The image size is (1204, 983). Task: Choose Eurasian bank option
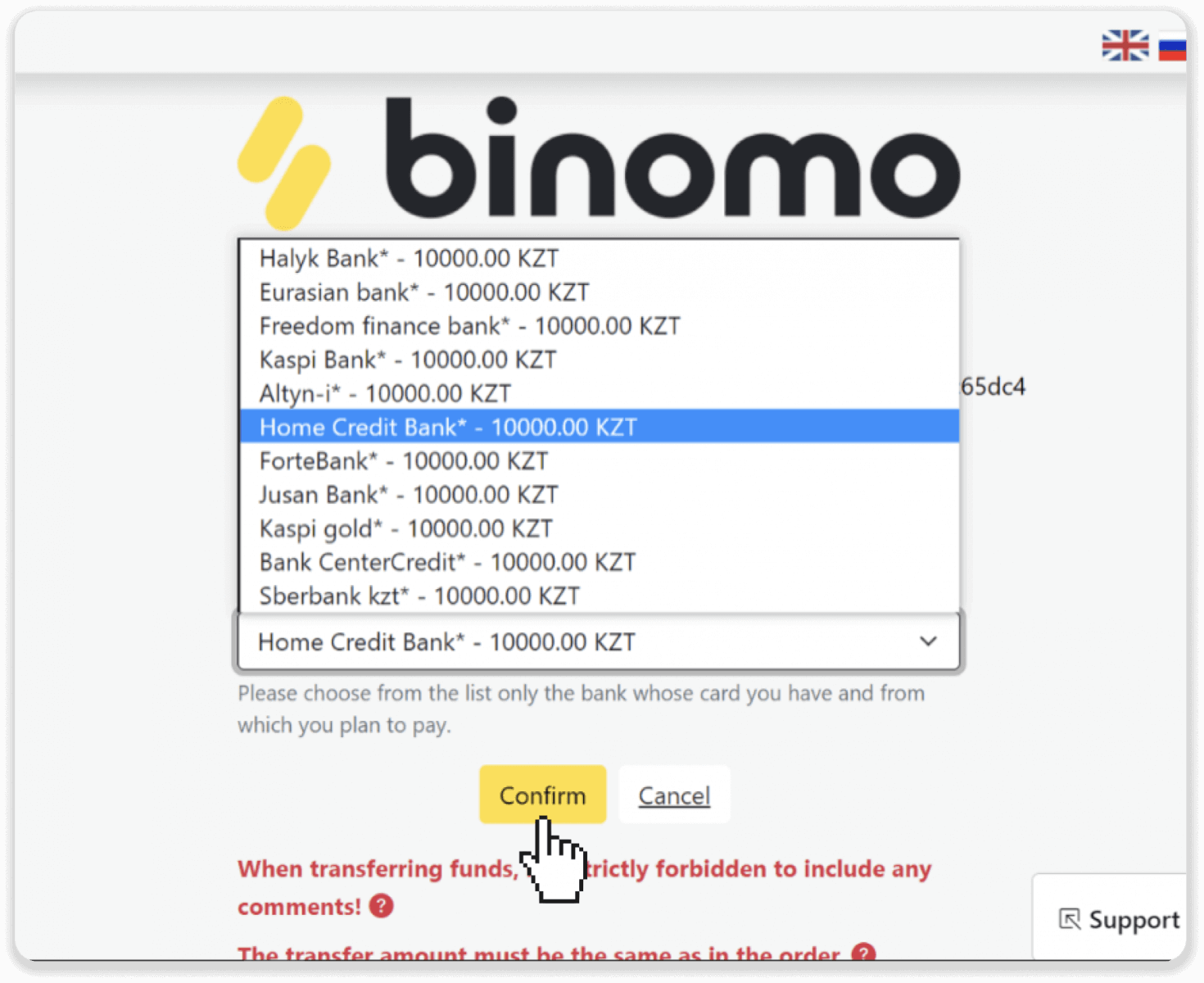(599, 292)
